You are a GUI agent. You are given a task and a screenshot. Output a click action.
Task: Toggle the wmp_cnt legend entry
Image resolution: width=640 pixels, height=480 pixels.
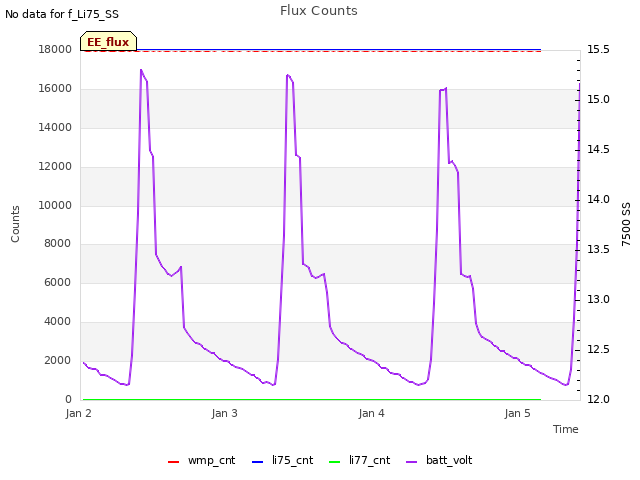tap(202, 460)
